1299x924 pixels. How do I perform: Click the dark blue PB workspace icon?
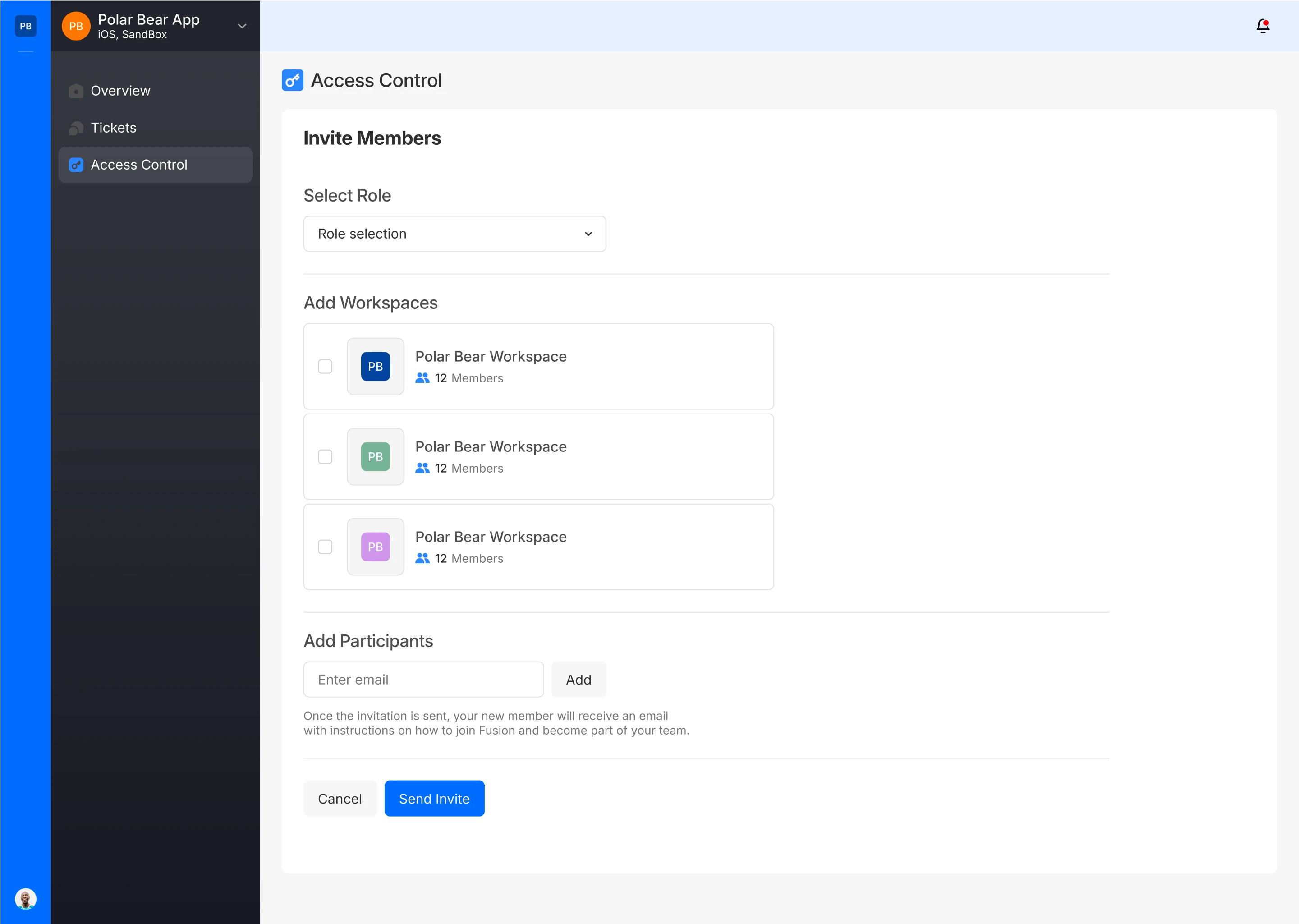(x=376, y=367)
